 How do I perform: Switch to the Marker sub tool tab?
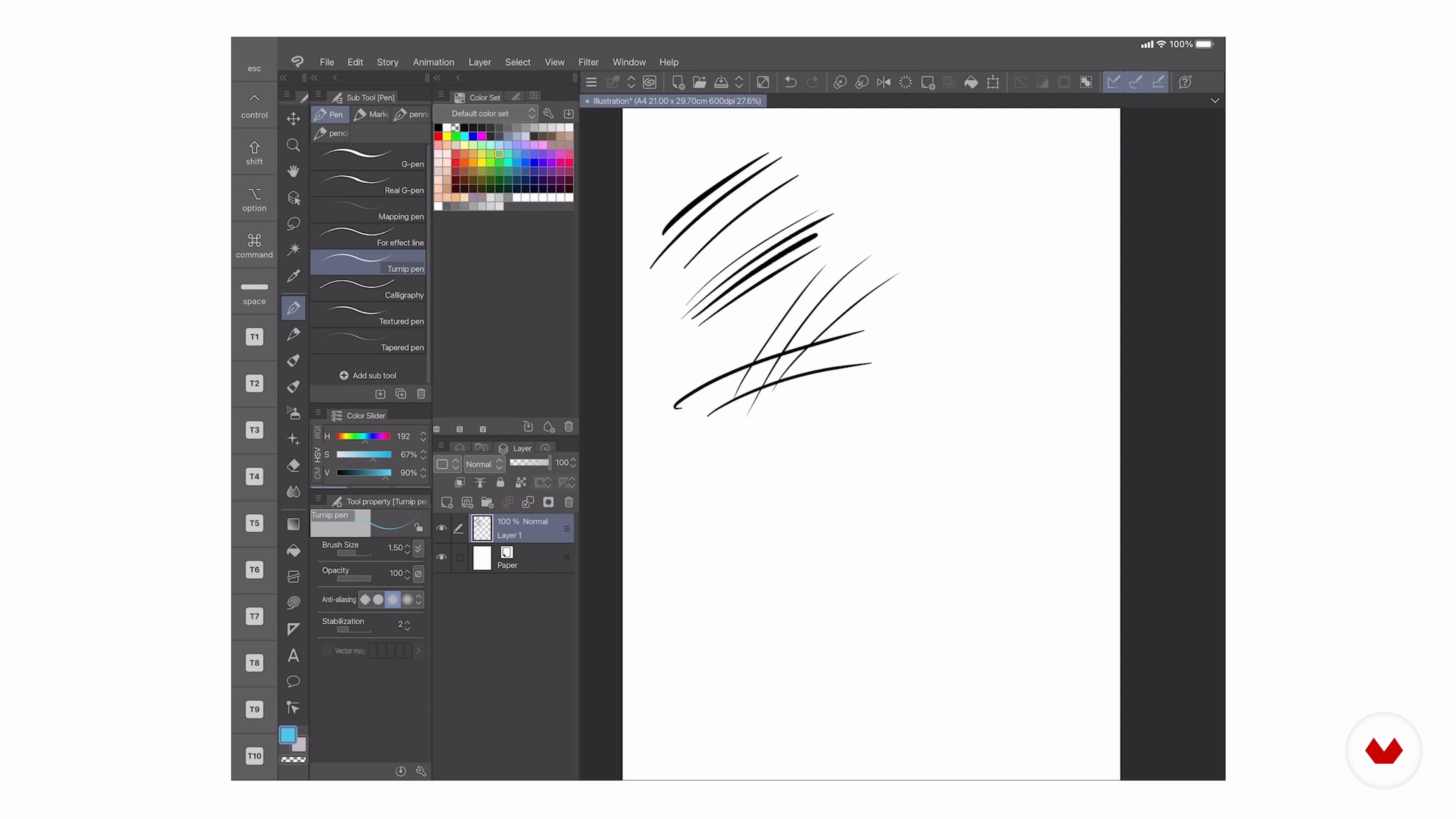click(x=371, y=114)
